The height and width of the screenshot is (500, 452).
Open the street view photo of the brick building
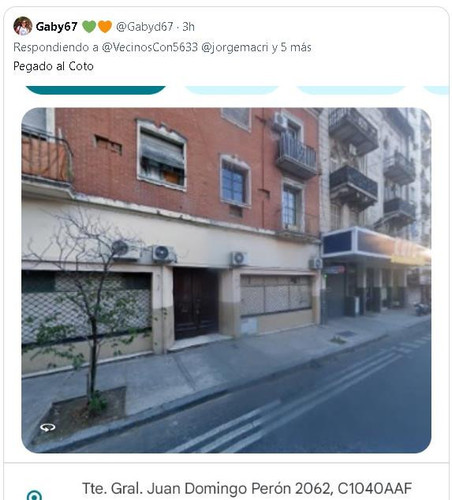pyautogui.click(x=226, y=280)
